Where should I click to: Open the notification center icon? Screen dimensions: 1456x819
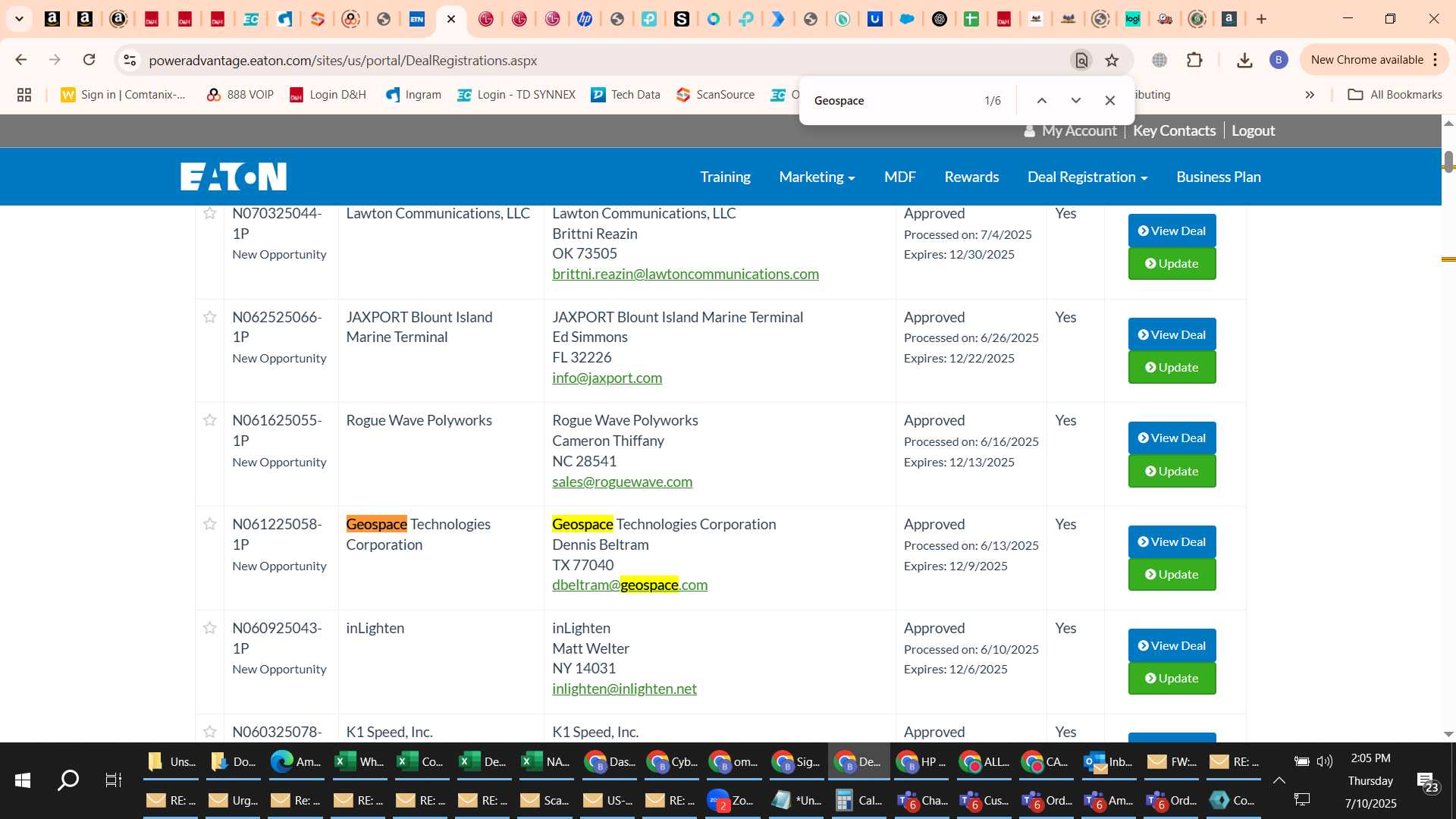[1428, 783]
